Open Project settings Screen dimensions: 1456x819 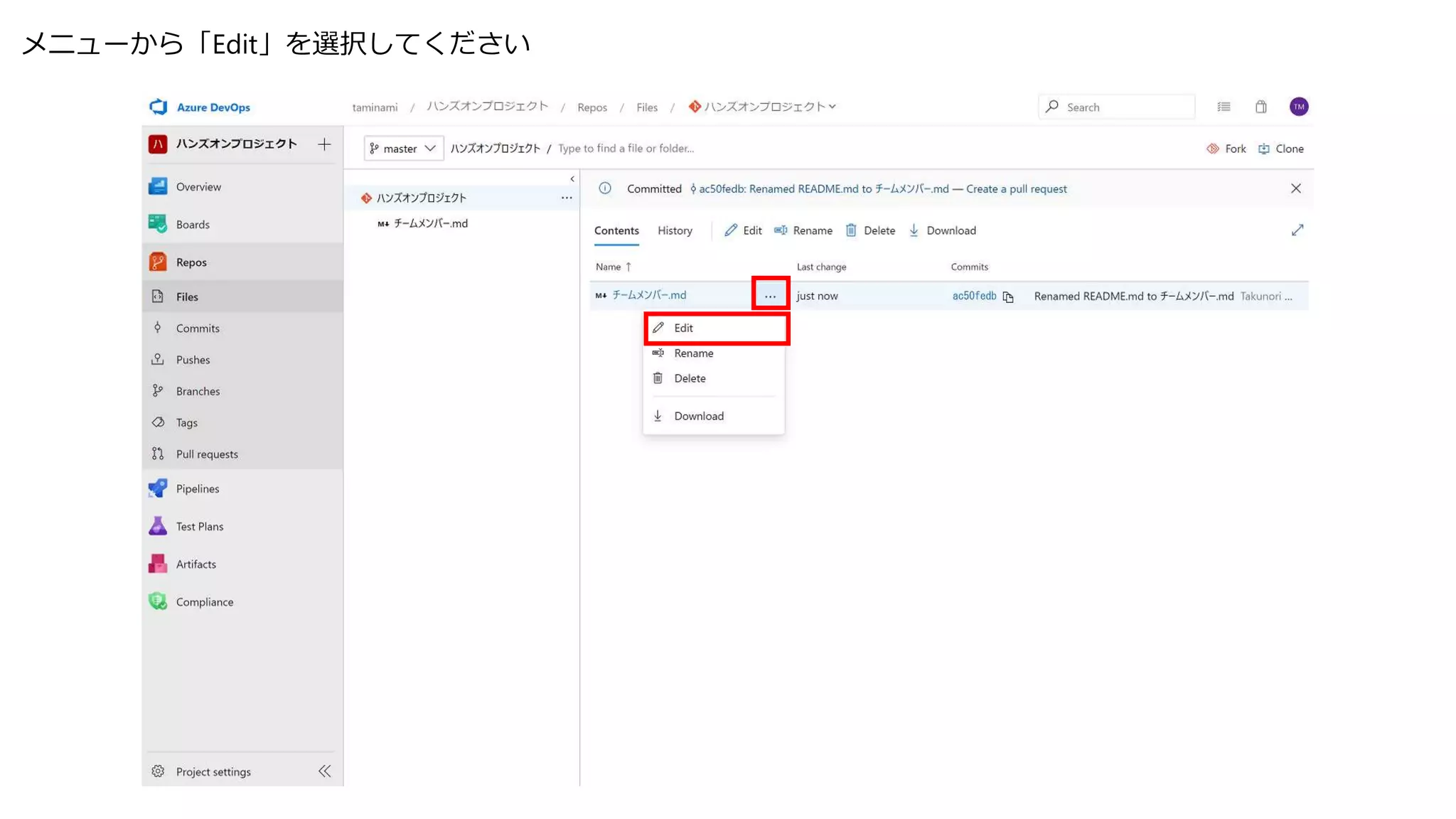click(x=201, y=771)
